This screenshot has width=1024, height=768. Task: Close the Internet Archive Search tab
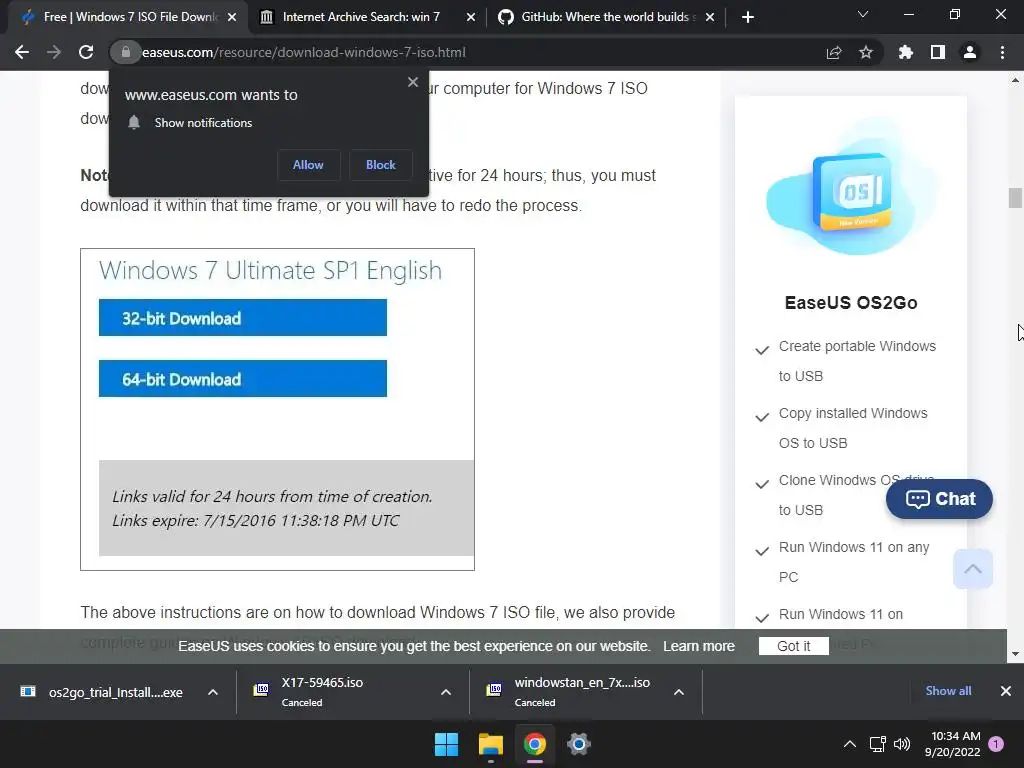tap(471, 17)
